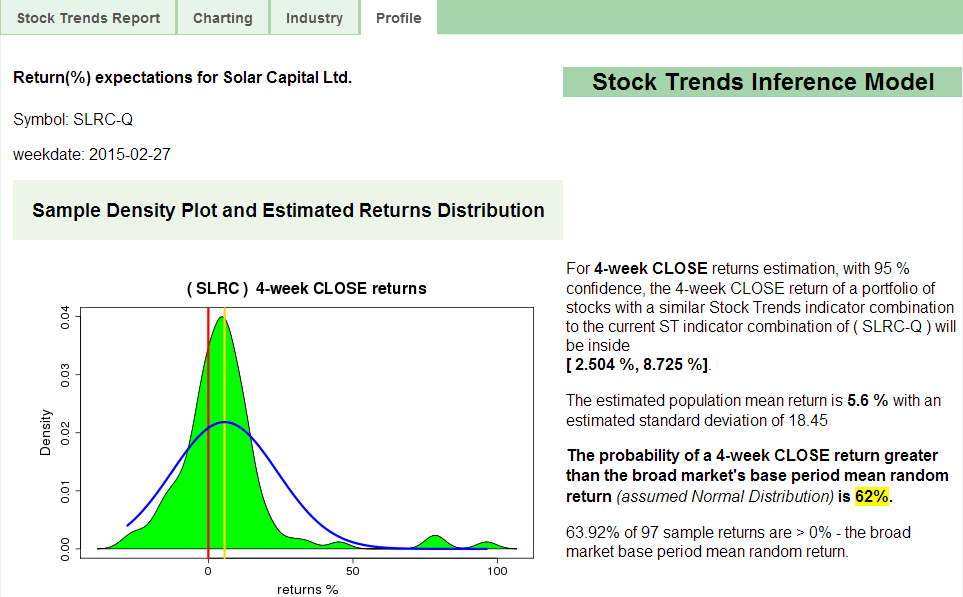Click the estimated standard deviation of 18.45 text
The height and width of the screenshot is (597, 963).
[x=696, y=420]
